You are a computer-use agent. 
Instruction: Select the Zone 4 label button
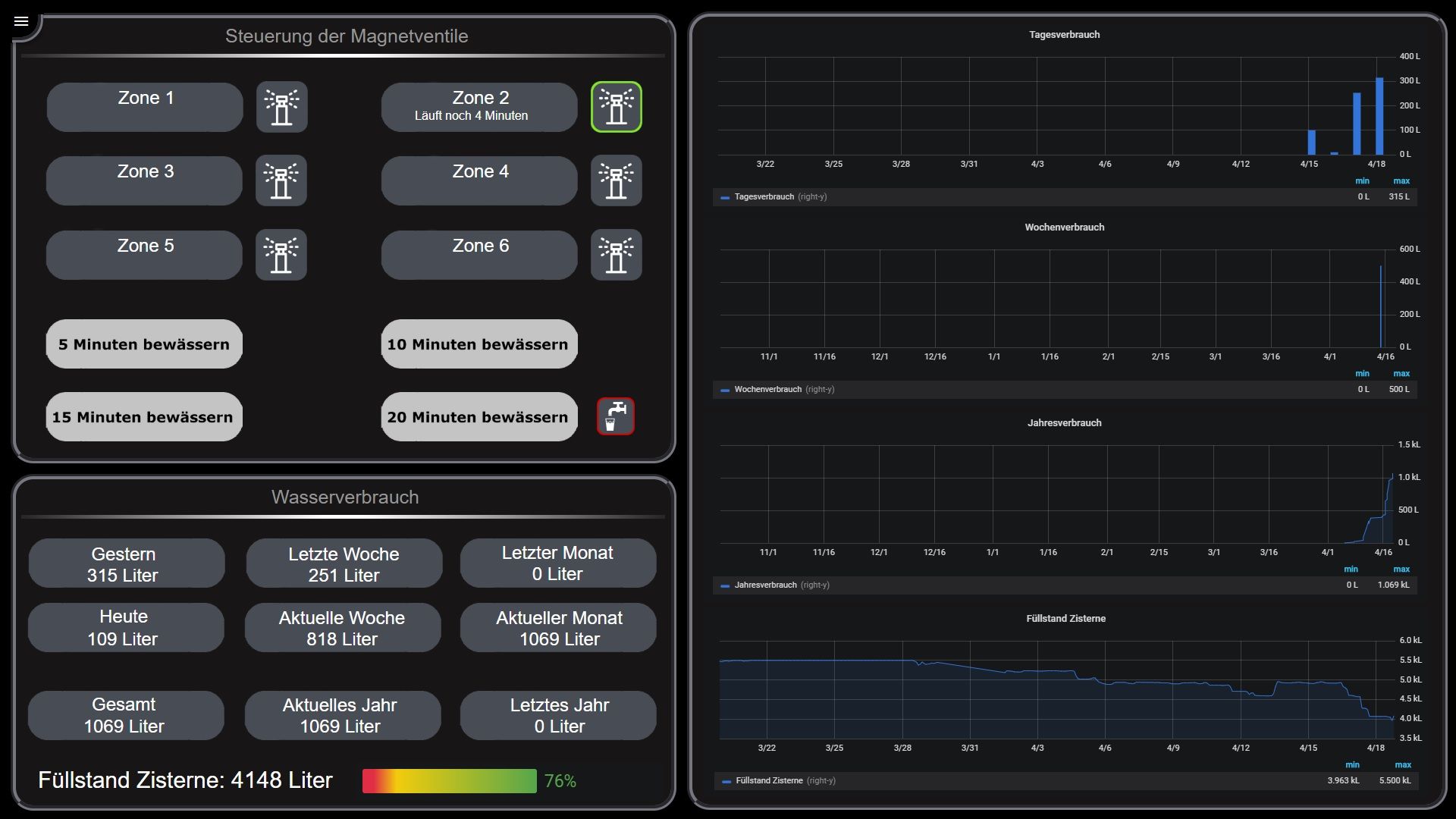tap(479, 180)
